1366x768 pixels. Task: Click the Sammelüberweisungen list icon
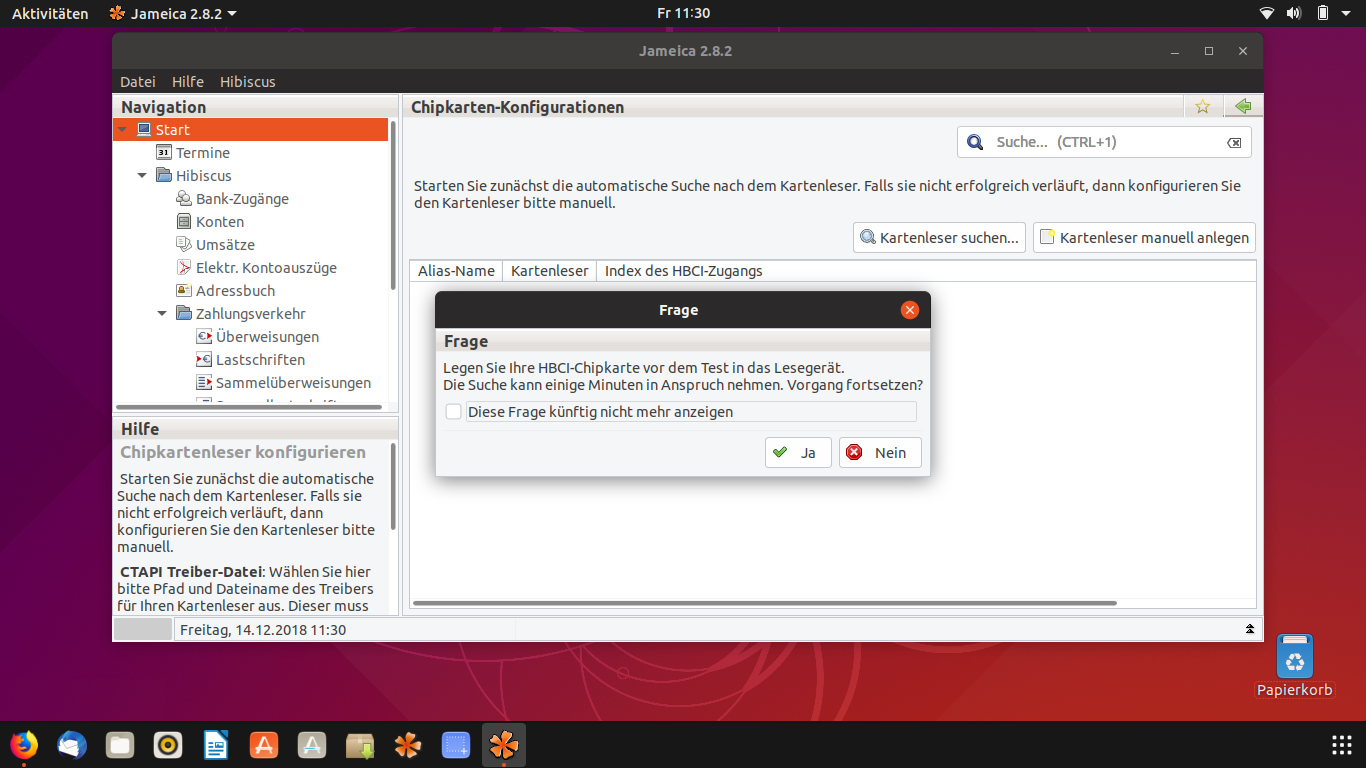click(204, 382)
